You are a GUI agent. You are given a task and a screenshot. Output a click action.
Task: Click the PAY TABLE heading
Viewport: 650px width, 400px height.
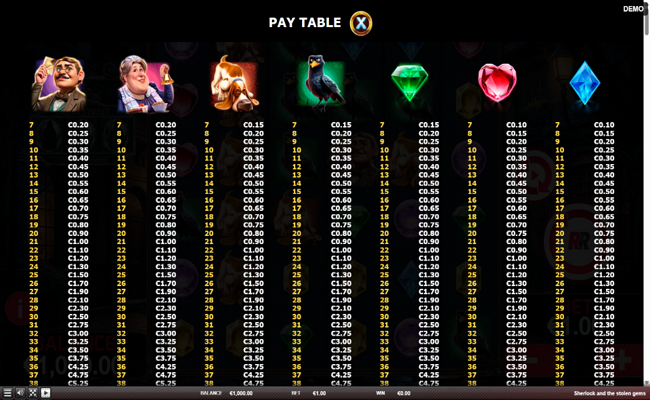[305, 22]
